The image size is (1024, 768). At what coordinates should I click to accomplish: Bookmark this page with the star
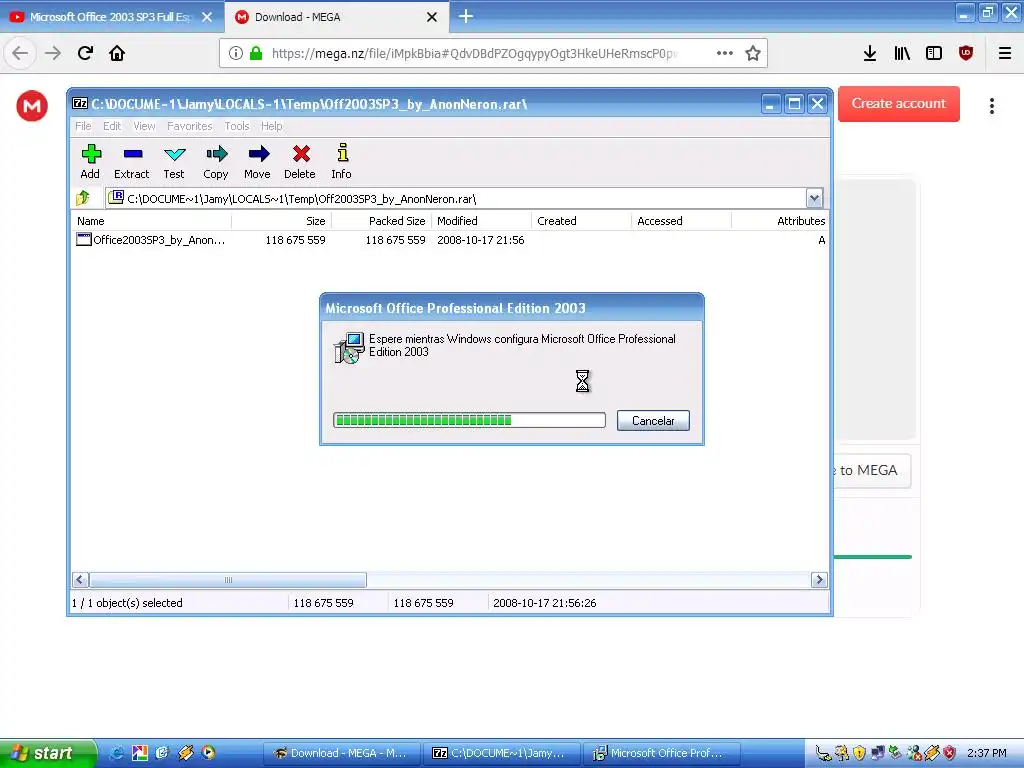pyautogui.click(x=753, y=53)
